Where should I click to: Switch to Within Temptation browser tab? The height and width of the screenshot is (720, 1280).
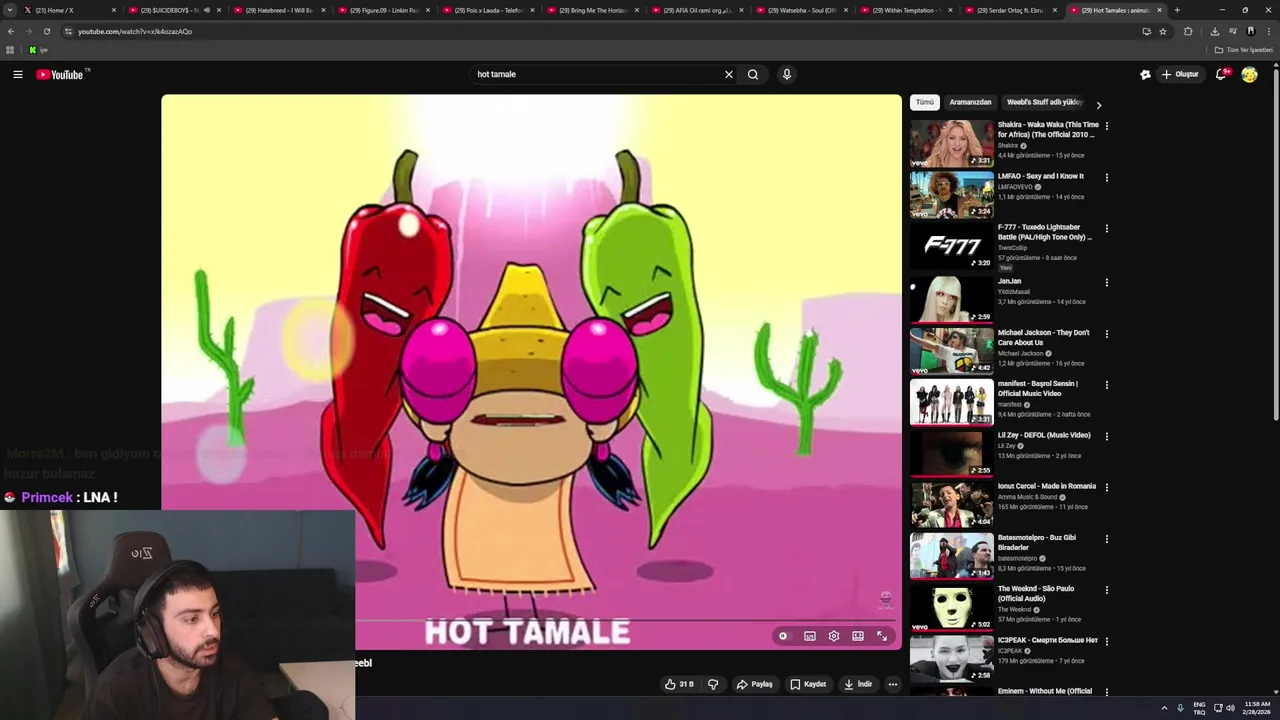[905, 10]
